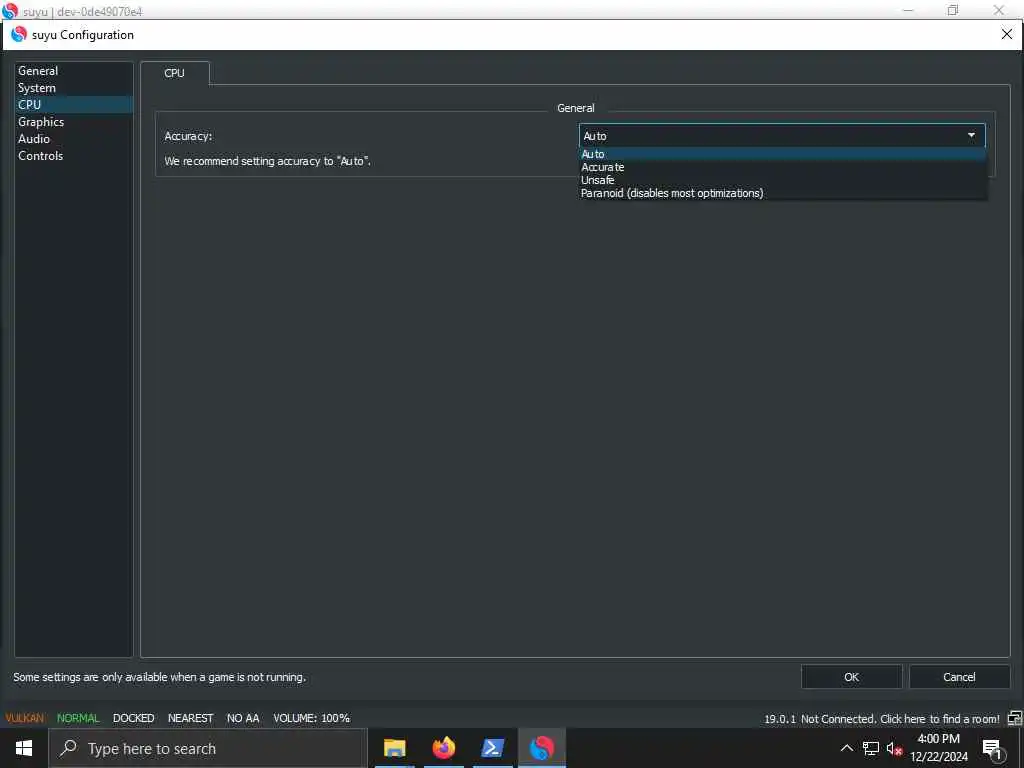Toggle NO AA setting in status bar

point(243,718)
